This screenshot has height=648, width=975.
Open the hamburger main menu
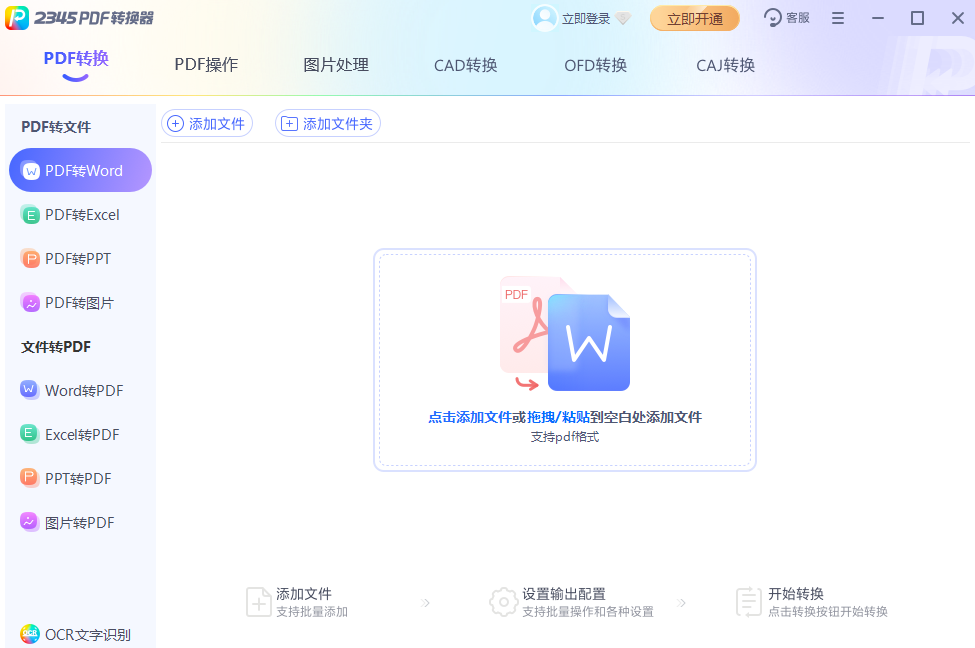point(838,19)
